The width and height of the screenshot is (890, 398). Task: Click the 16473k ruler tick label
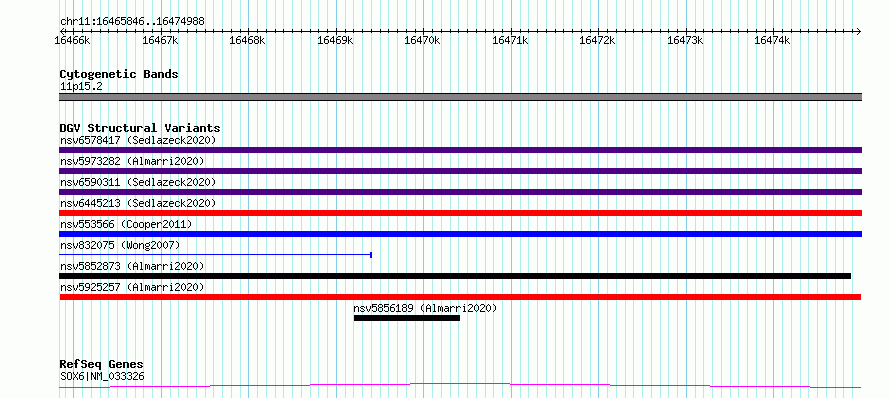click(685, 40)
